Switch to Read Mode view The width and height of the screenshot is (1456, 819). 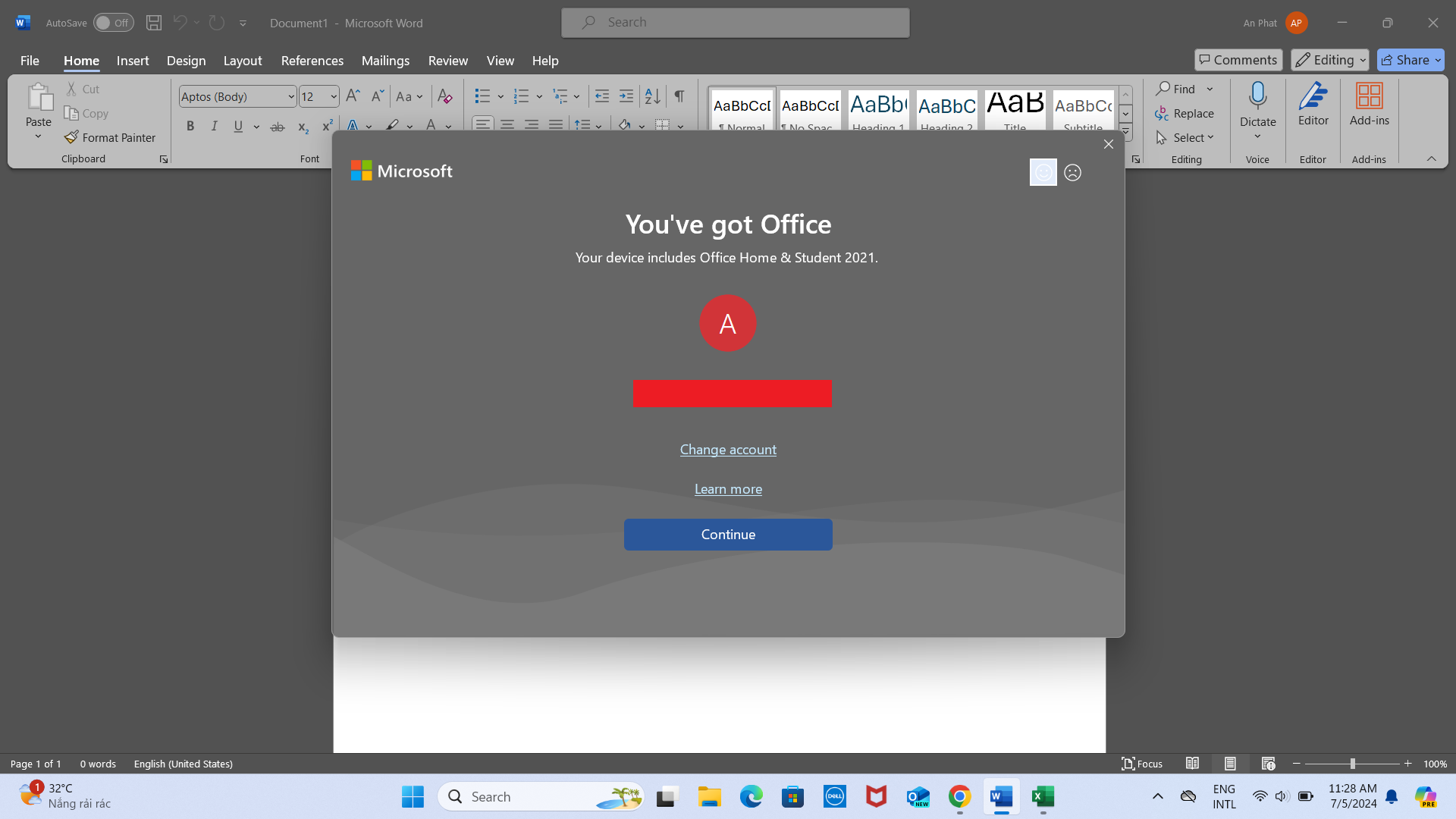[1192, 764]
